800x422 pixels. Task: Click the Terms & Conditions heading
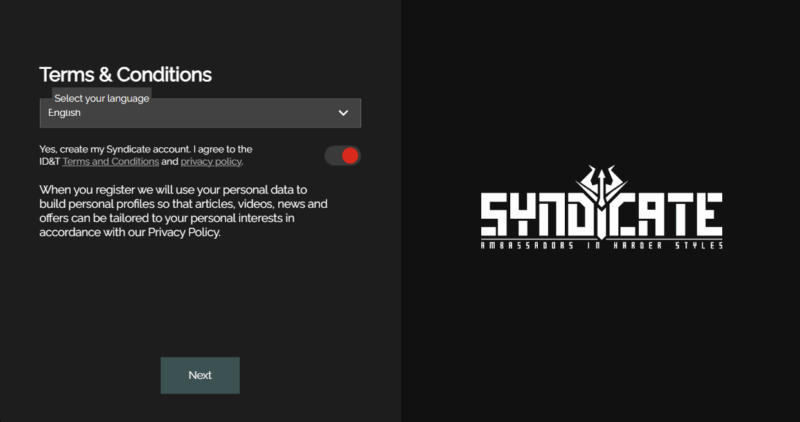(x=126, y=75)
